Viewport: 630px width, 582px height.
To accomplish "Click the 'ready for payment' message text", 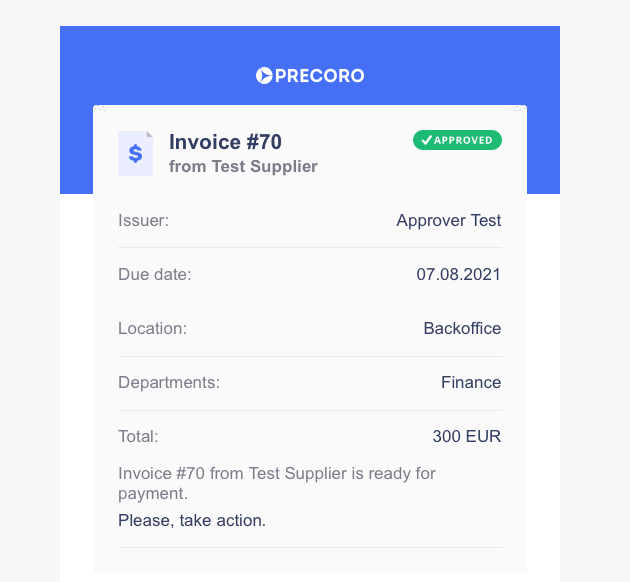I will click(277, 484).
